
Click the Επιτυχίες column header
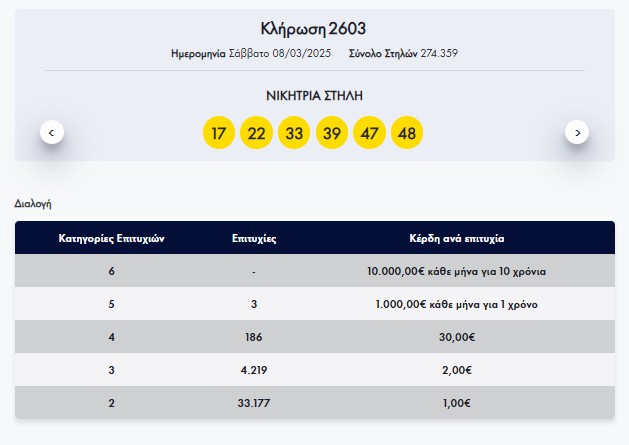[x=254, y=238]
